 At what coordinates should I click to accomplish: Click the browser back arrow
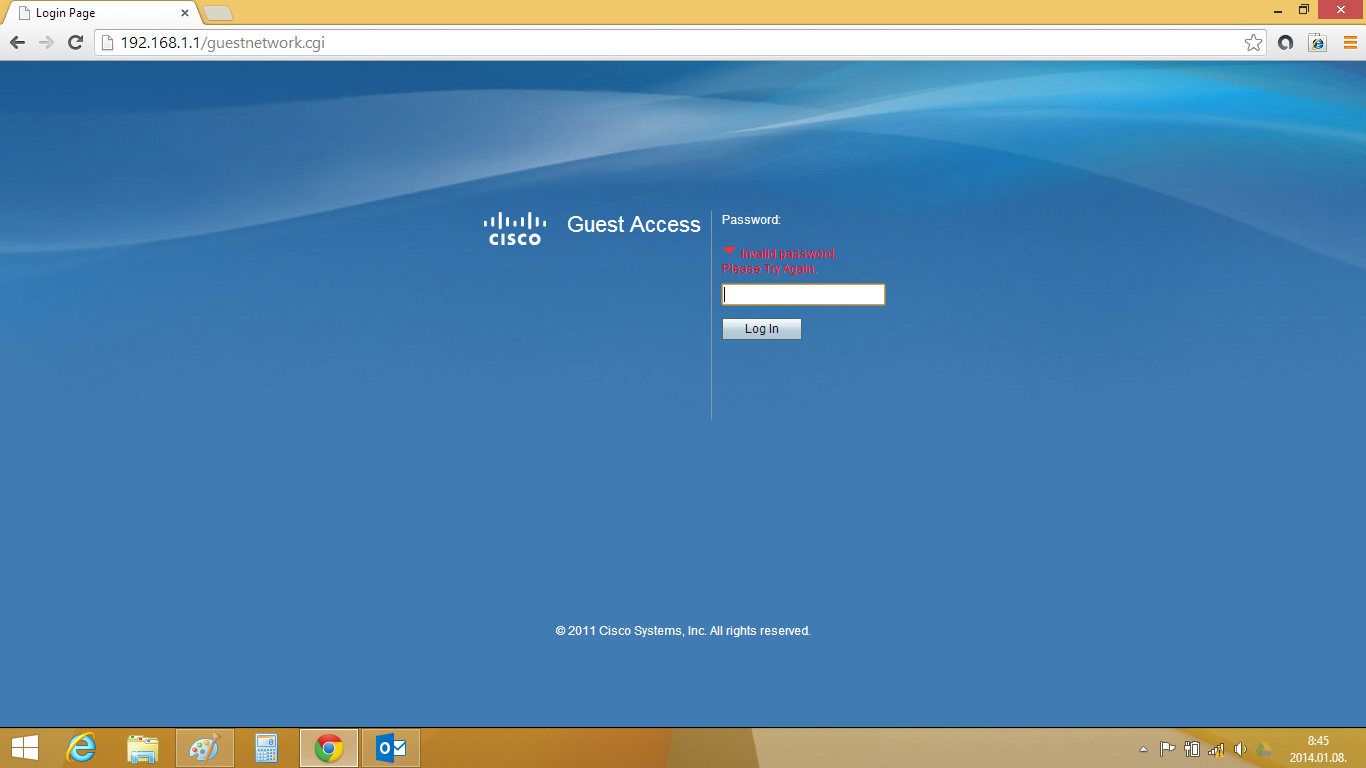pos(17,42)
